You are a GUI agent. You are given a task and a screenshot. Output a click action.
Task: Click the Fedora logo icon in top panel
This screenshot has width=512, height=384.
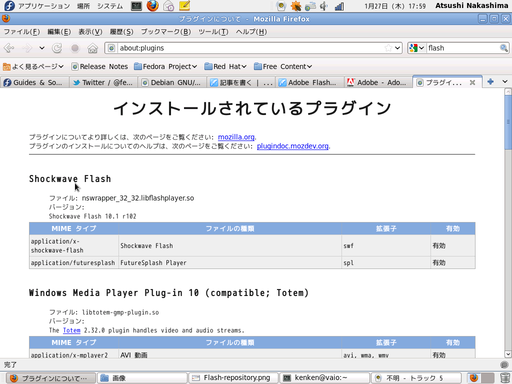pyautogui.click(x=9, y=6)
